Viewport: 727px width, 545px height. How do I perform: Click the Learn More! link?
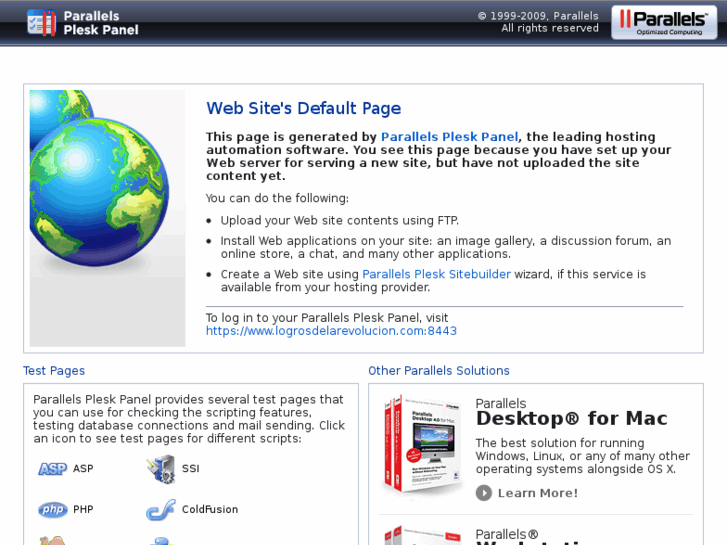point(538,493)
